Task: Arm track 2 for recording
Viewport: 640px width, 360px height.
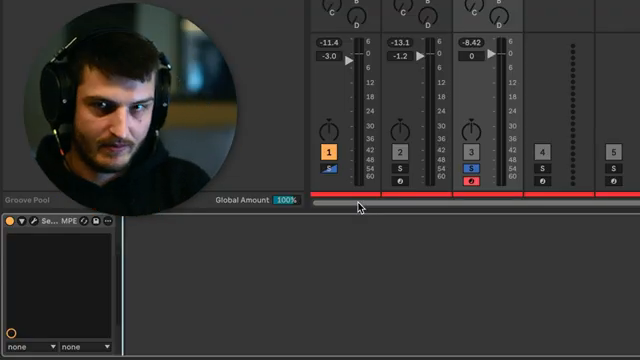Action: 400,181
